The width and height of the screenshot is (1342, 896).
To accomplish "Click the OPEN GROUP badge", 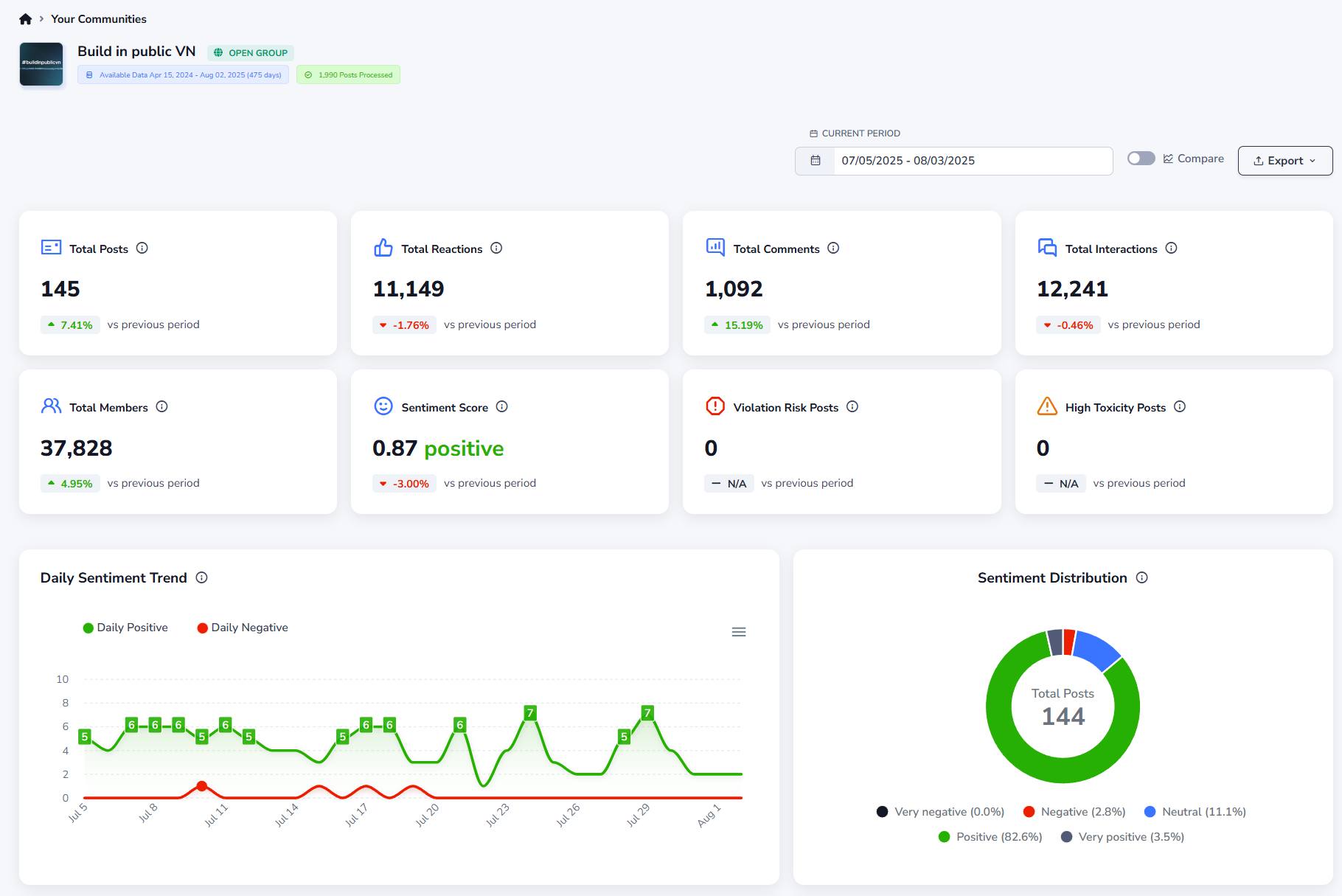I will pyautogui.click(x=251, y=53).
